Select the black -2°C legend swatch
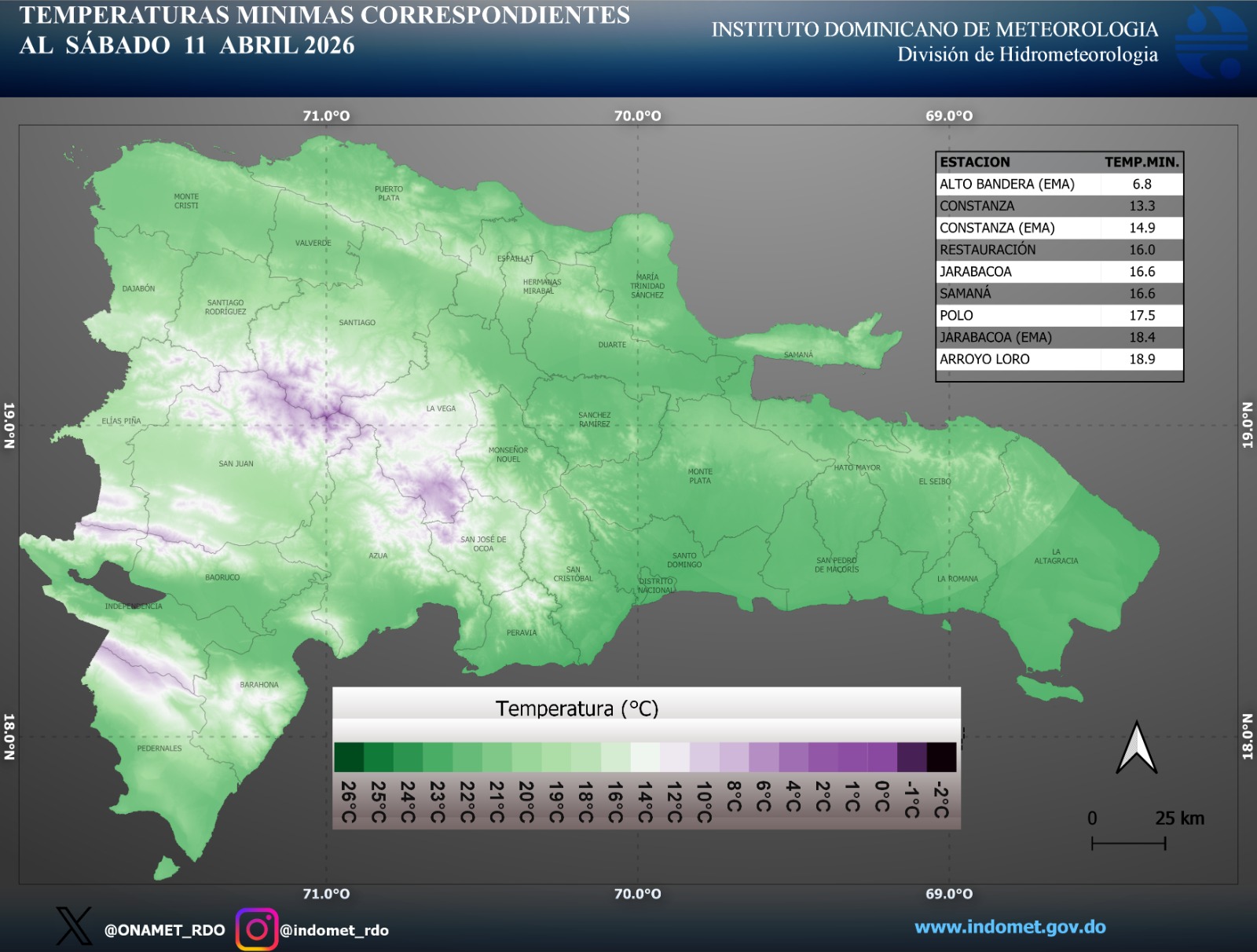Viewport: 1257px width, 952px height. pyautogui.click(x=941, y=757)
